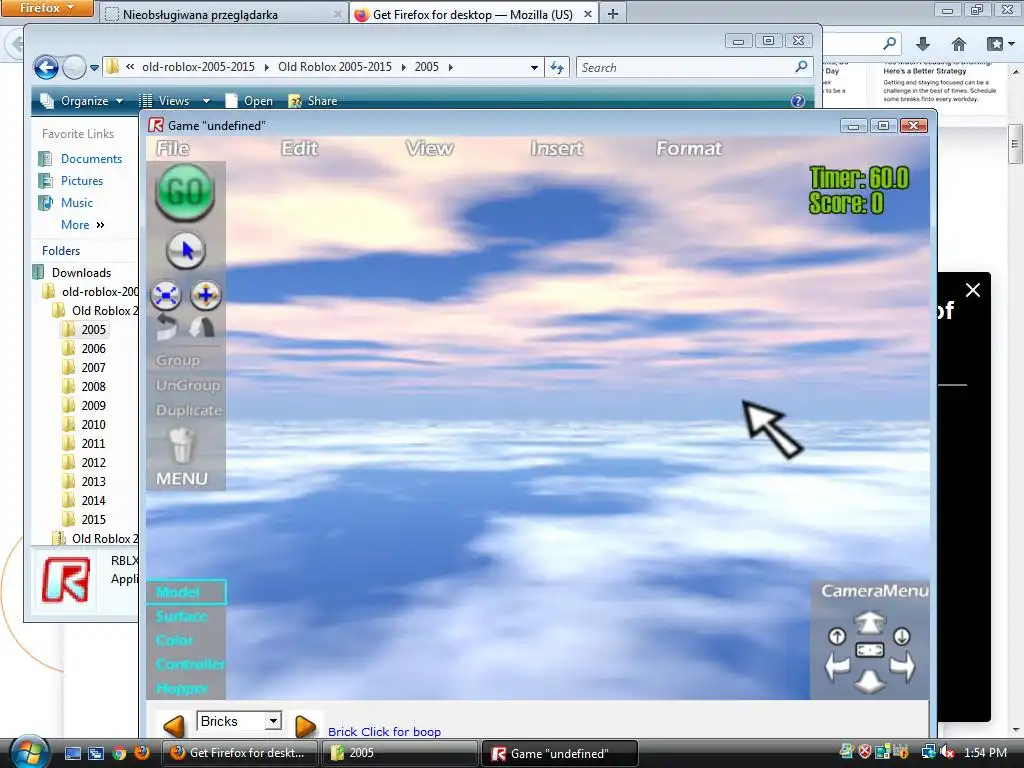Screen dimensions: 1024x768
Task: Click the Duplicate button
Action: pyautogui.click(x=189, y=410)
